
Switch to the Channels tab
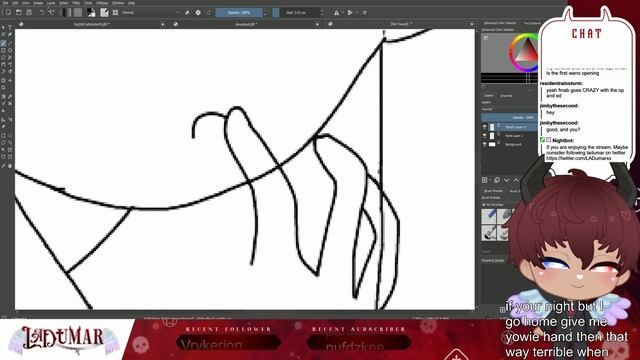[506, 96]
